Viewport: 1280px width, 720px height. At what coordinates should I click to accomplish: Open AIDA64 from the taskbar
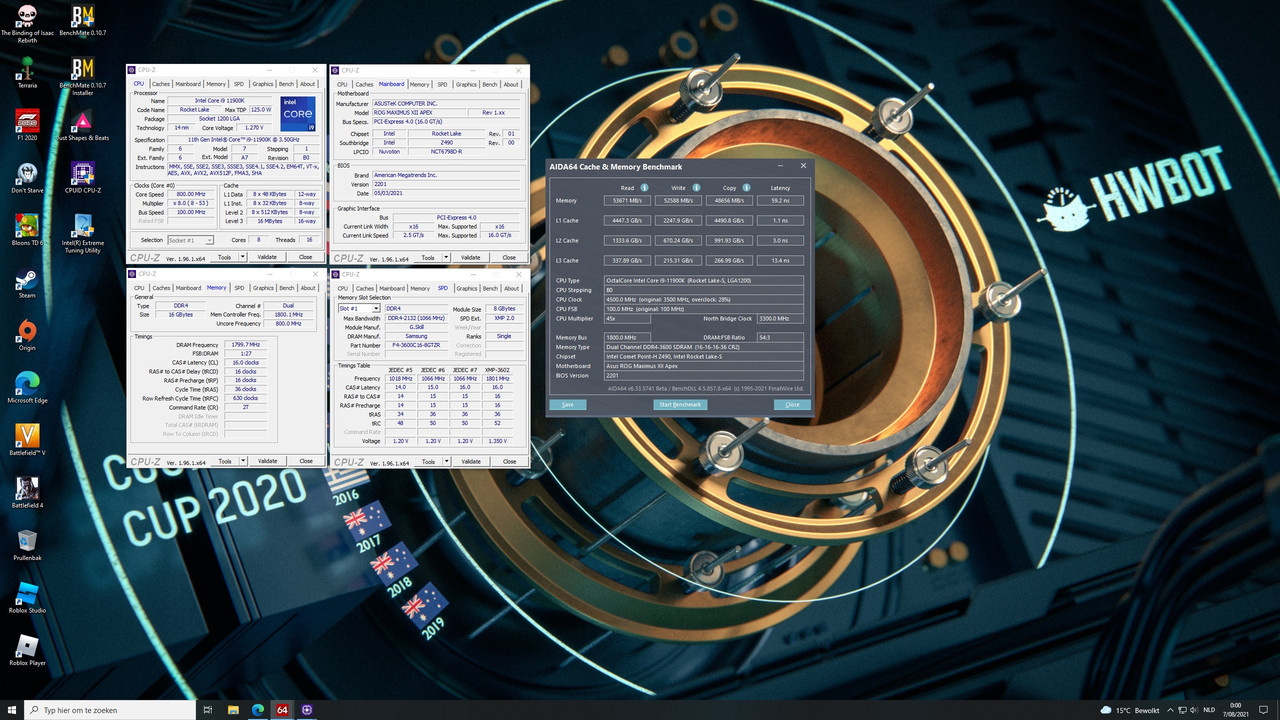point(282,709)
